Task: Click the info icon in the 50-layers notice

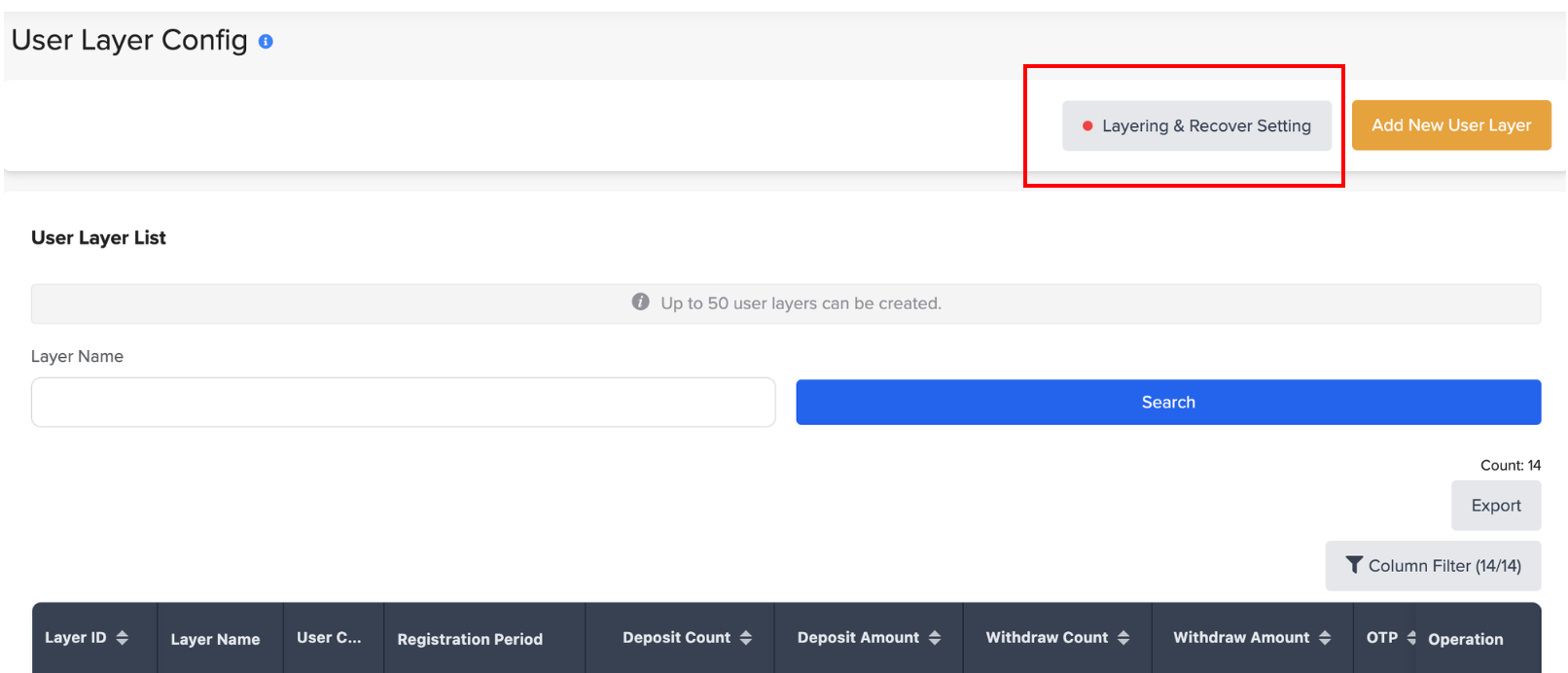Action: (640, 302)
